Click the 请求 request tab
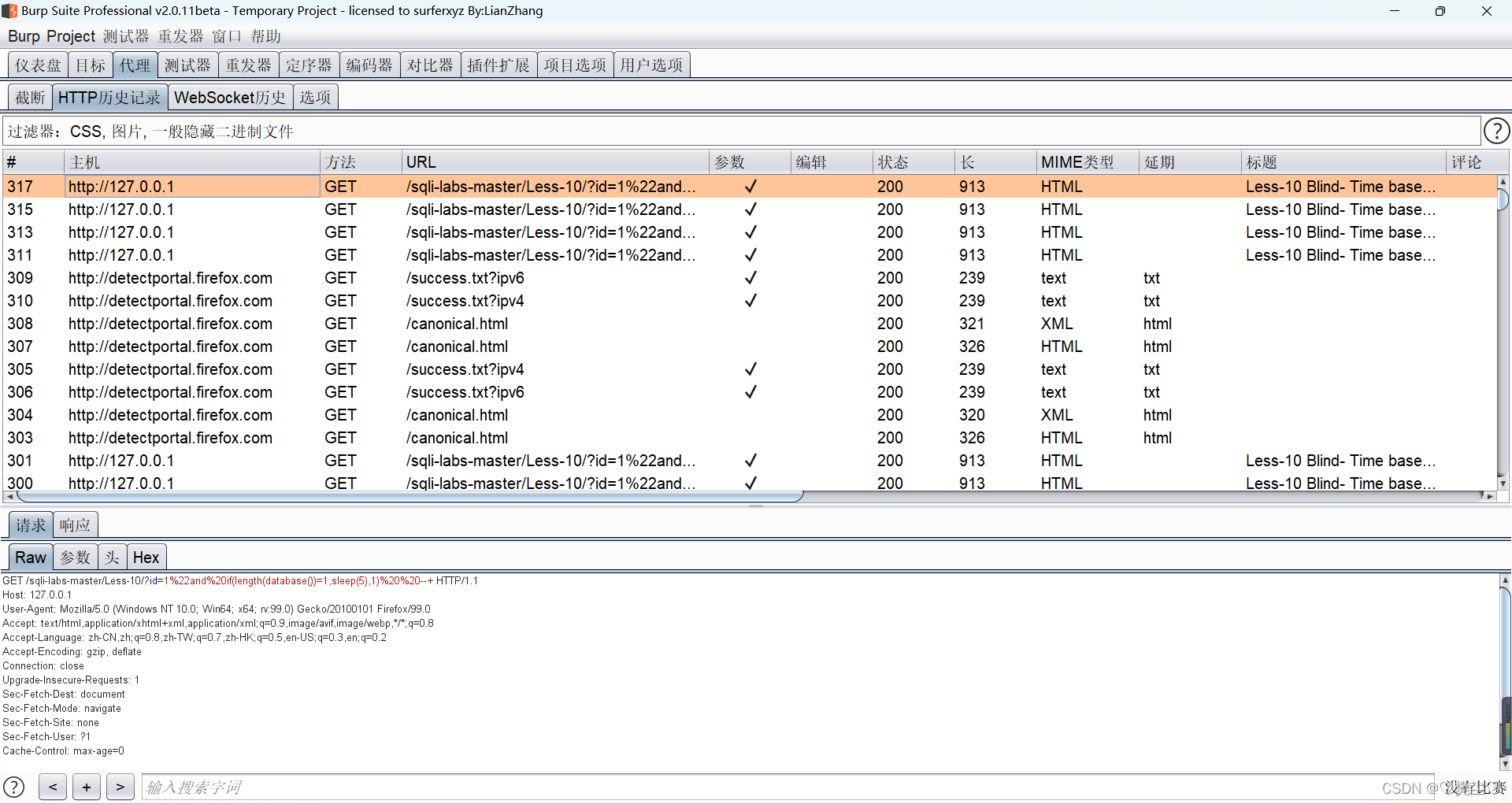 (x=31, y=525)
